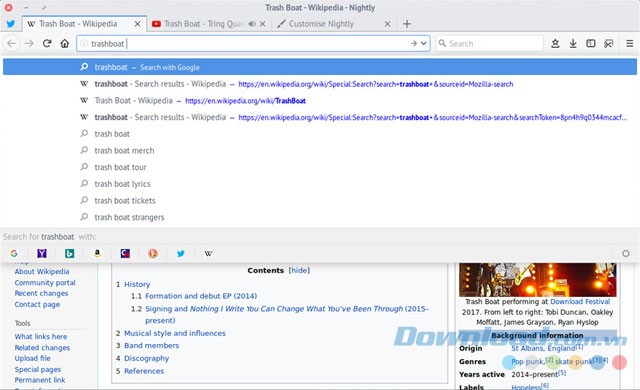Open Permanent link in Tools

(x=40, y=380)
